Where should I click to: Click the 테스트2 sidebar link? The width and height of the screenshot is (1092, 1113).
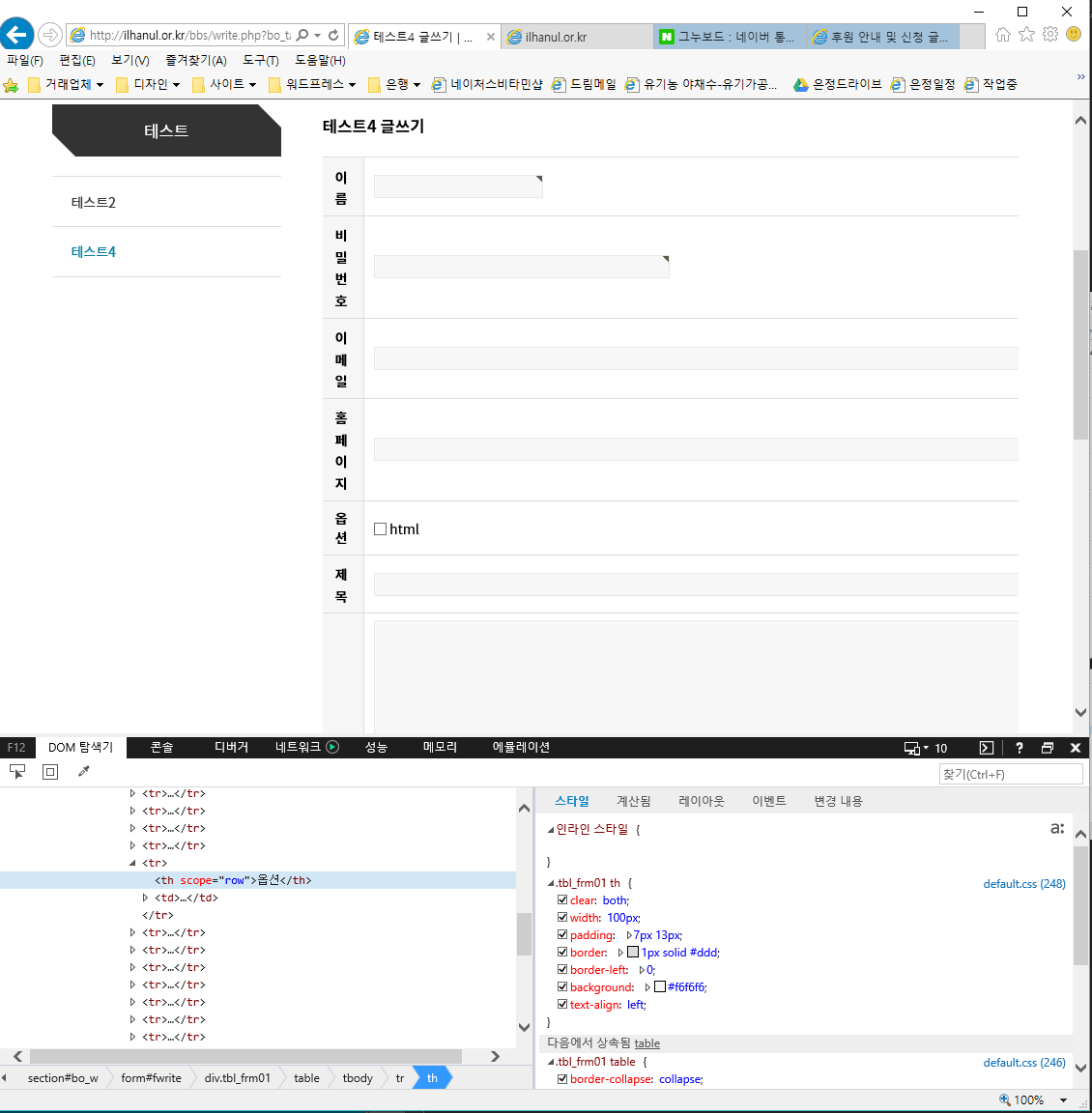click(x=93, y=202)
